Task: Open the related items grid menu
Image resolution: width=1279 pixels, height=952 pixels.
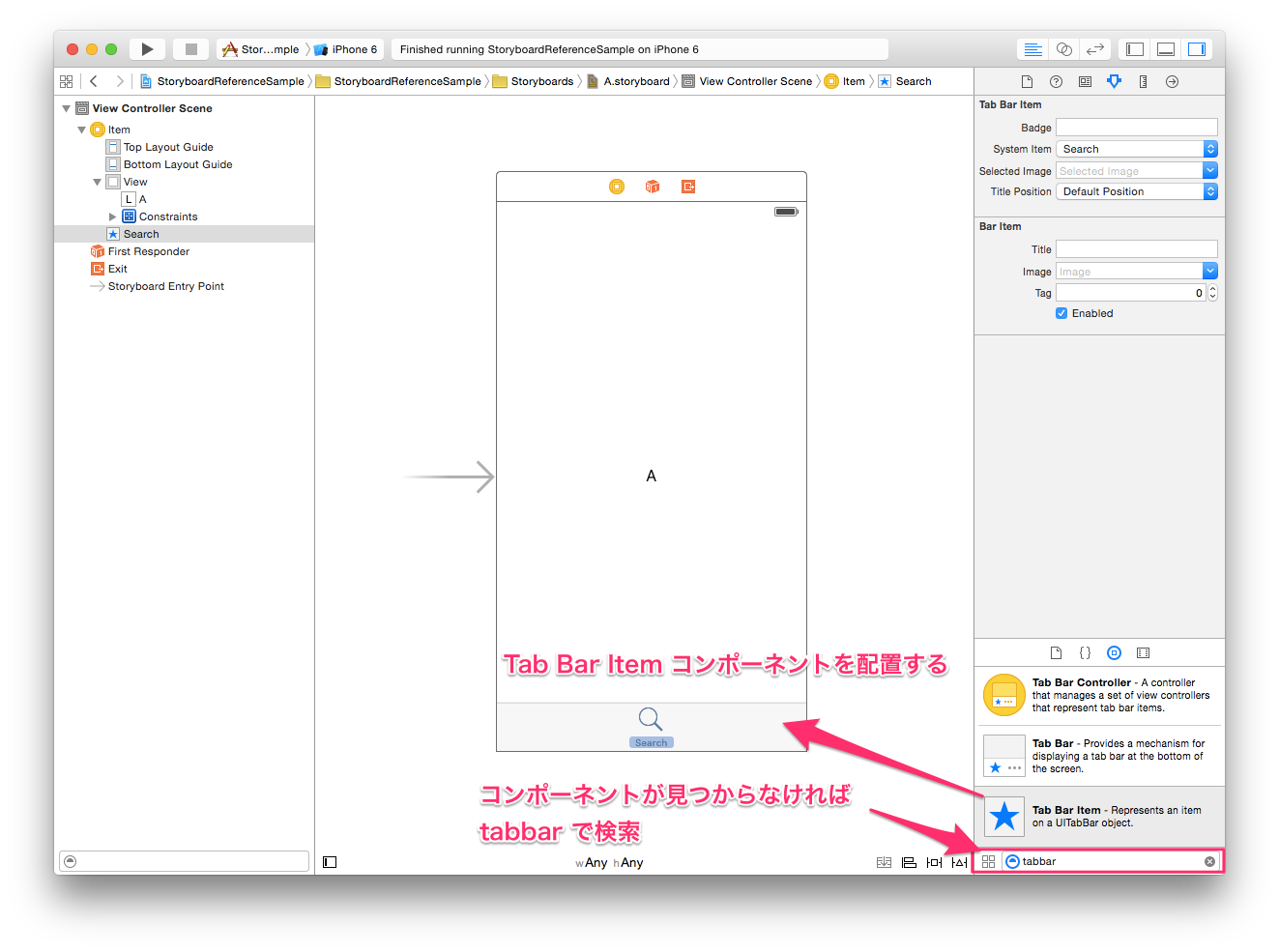Action: (66, 81)
